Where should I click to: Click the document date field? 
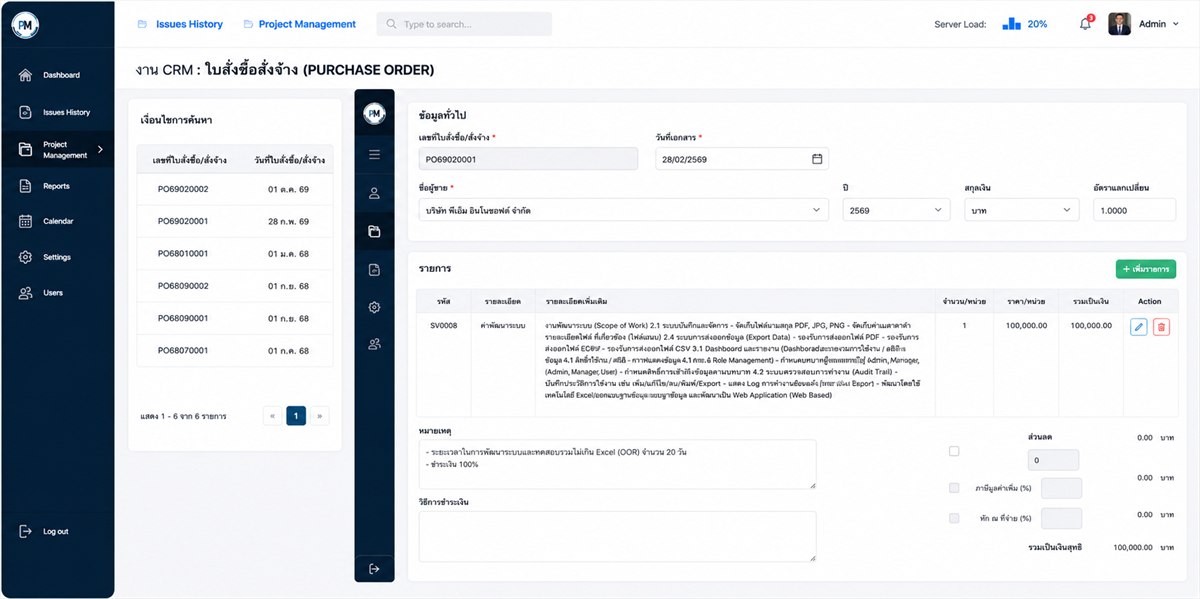pos(742,159)
